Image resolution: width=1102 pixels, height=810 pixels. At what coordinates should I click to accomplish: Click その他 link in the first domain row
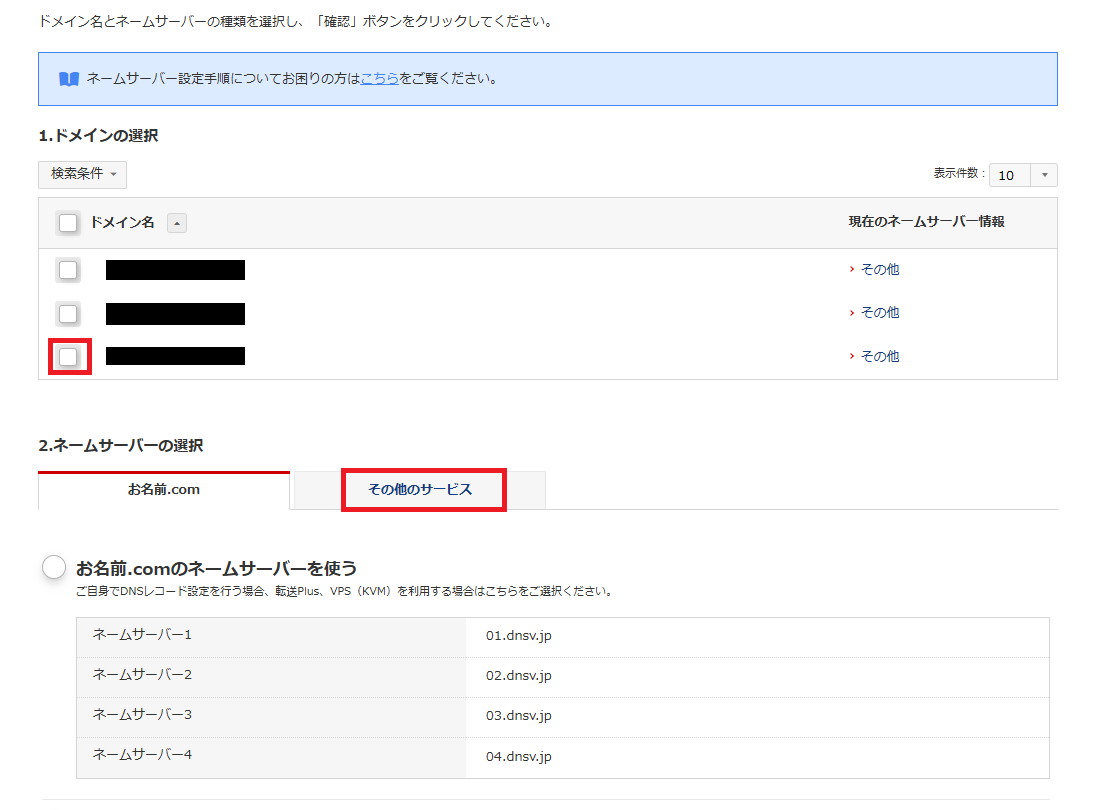[879, 270]
